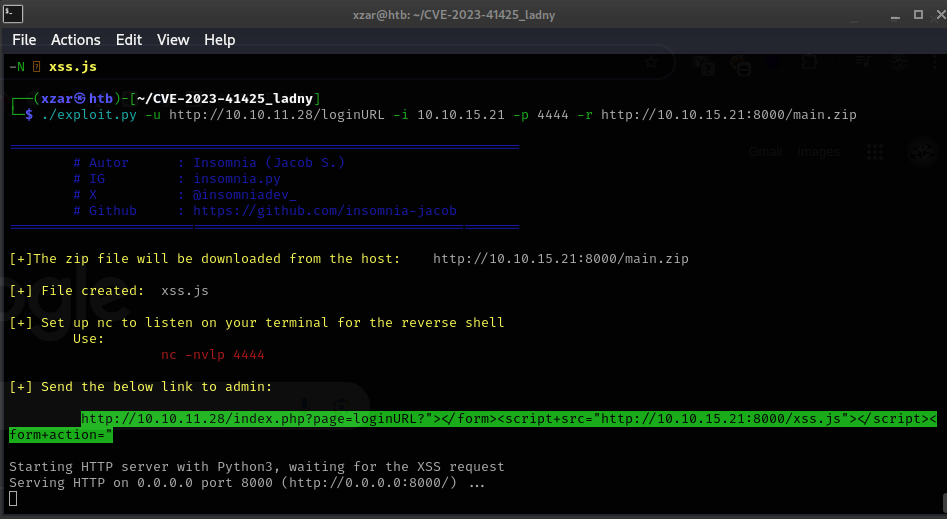
Task: Click the terminal icon in the title bar
Action: coord(13,13)
